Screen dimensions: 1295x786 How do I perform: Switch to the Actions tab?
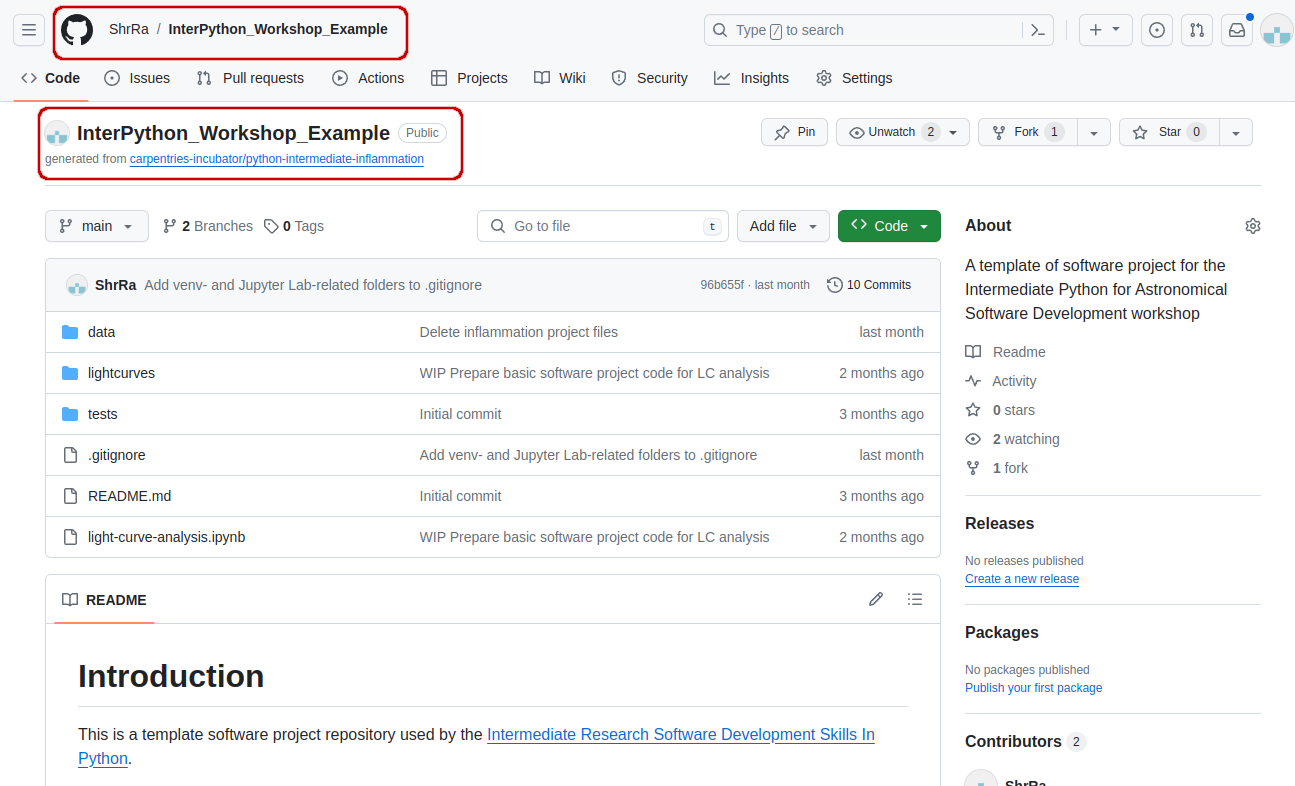coord(368,78)
